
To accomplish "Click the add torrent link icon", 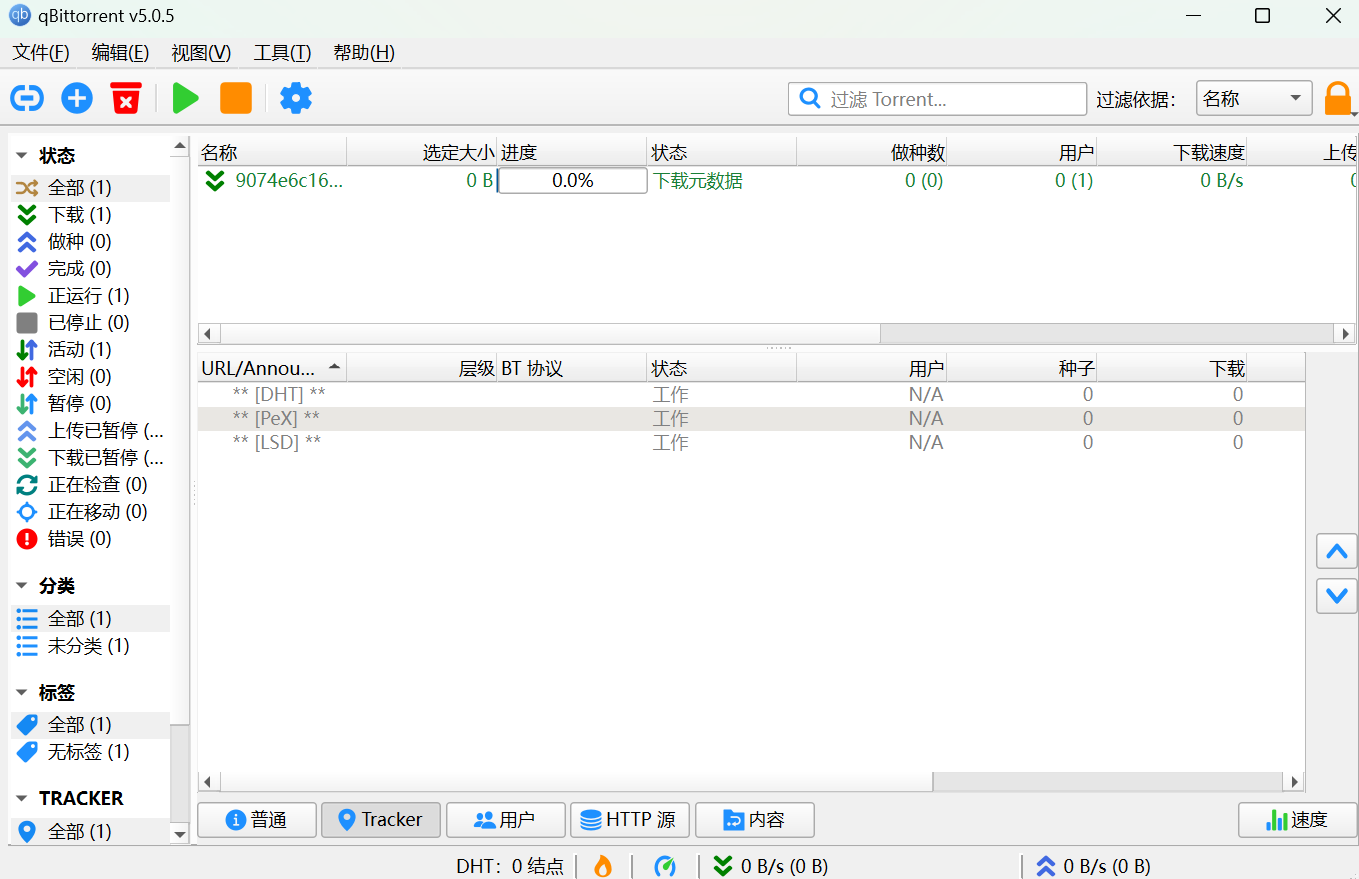I will click(27, 98).
